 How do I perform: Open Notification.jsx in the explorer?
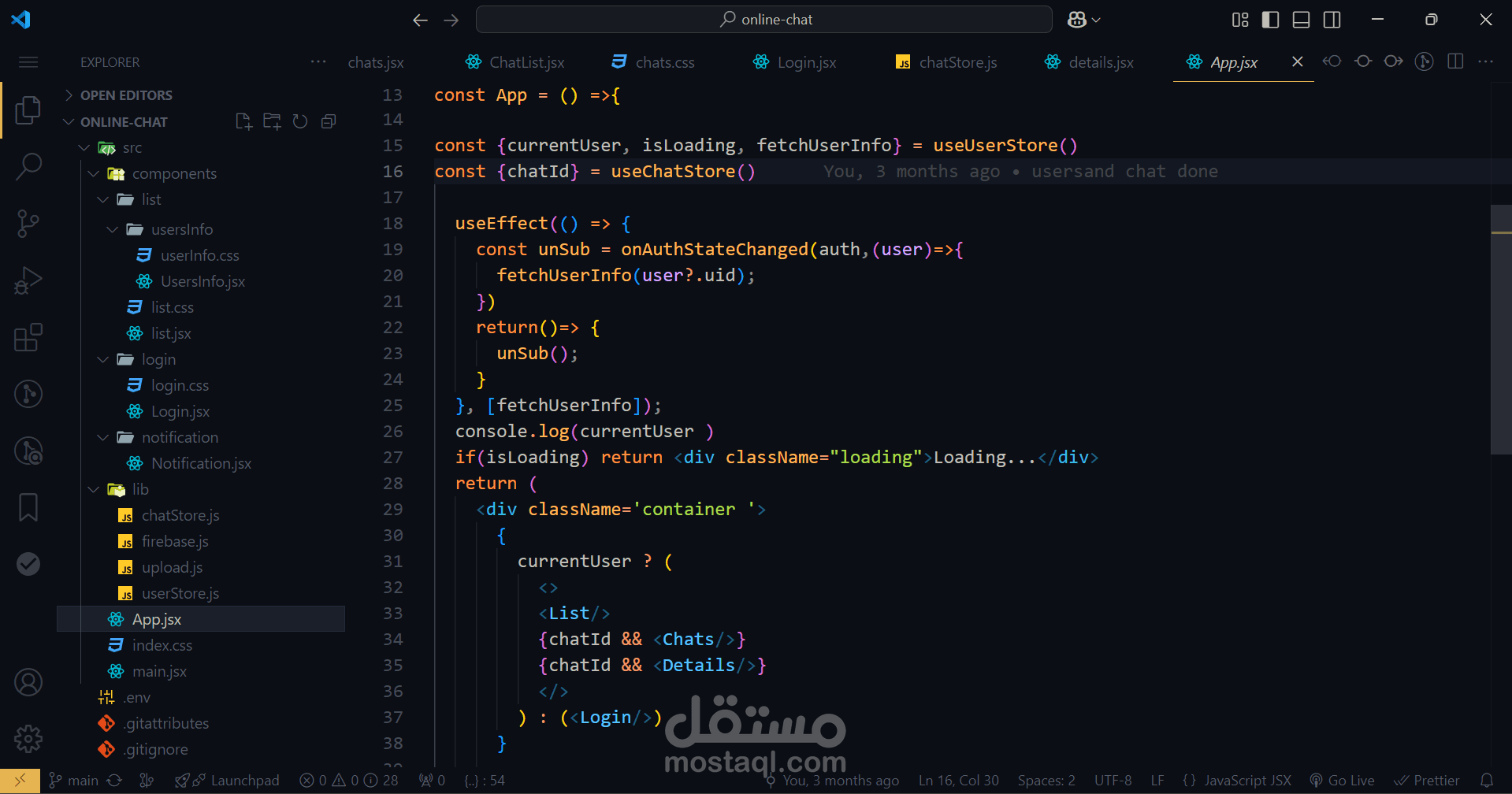(x=201, y=464)
